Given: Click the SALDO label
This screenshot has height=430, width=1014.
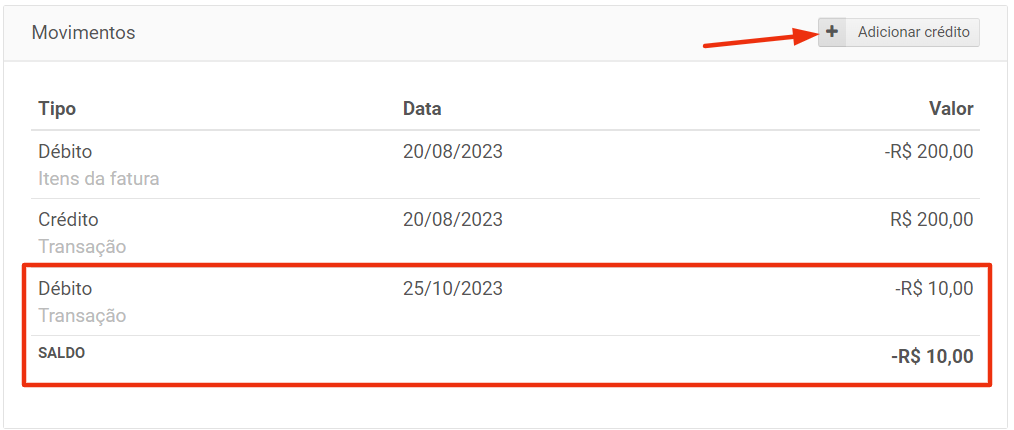Looking at the screenshot, I should [x=61, y=353].
